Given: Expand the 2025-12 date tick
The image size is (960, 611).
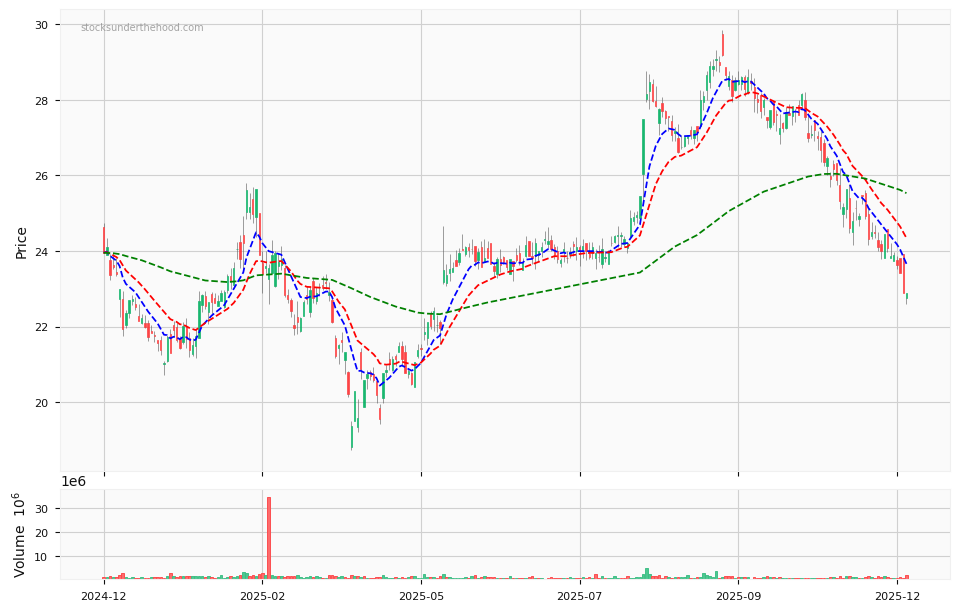Looking at the screenshot, I should (x=898, y=594).
